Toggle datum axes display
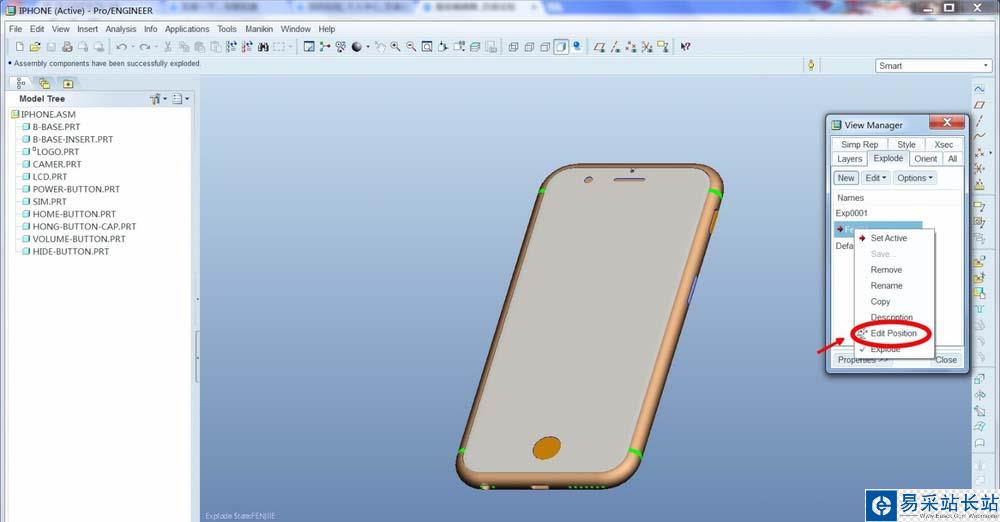The image size is (1000, 522). coord(615,47)
